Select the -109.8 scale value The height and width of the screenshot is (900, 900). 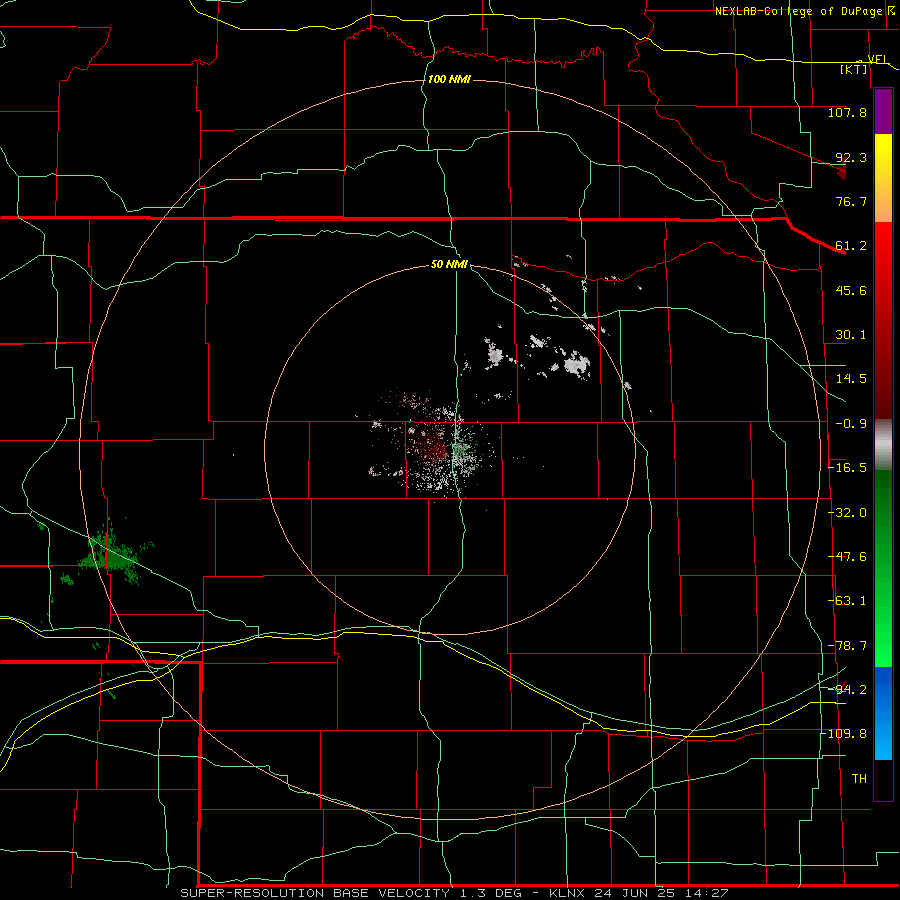tap(844, 734)
